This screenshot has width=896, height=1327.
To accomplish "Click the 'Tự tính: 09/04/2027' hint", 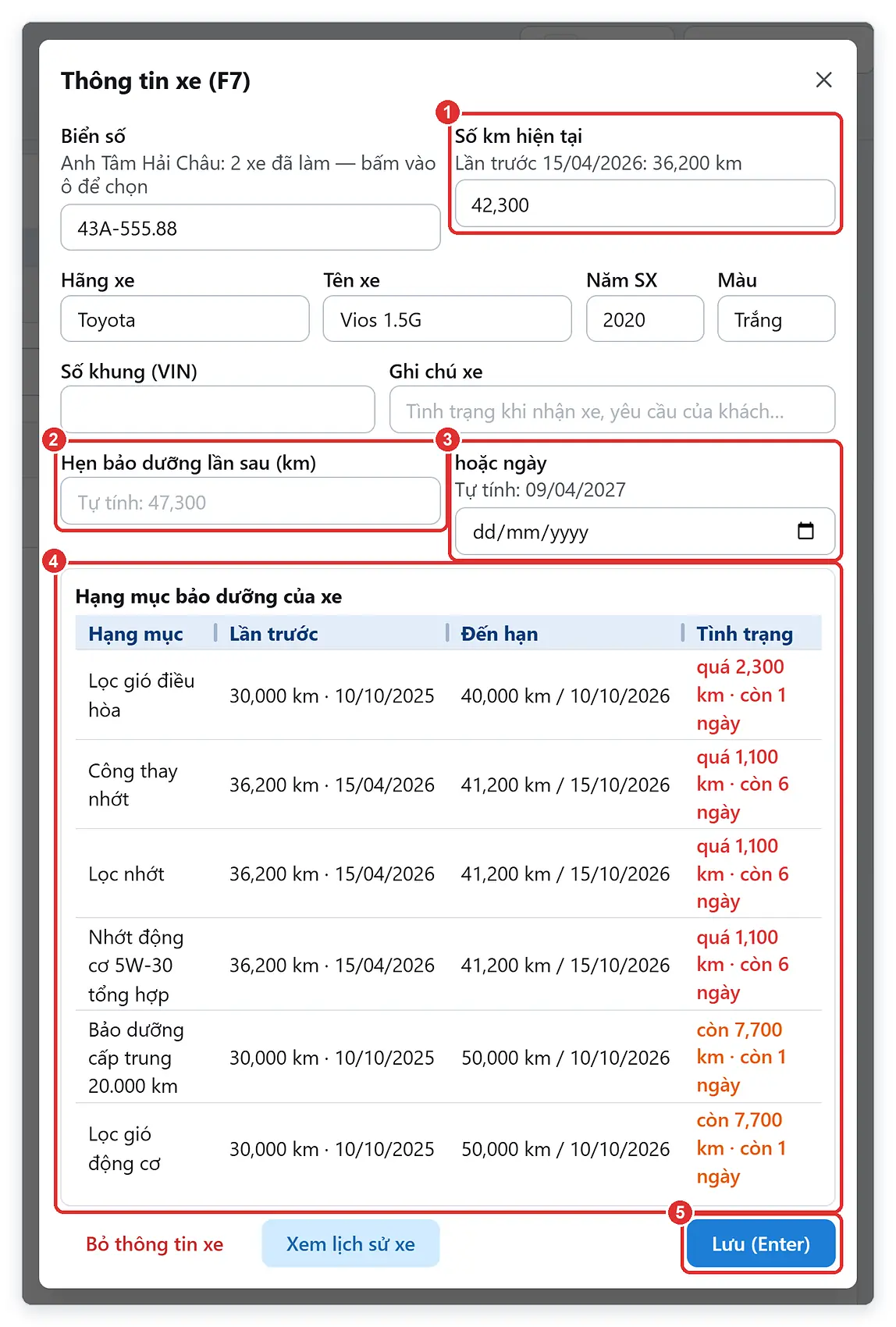I will 540,489.
